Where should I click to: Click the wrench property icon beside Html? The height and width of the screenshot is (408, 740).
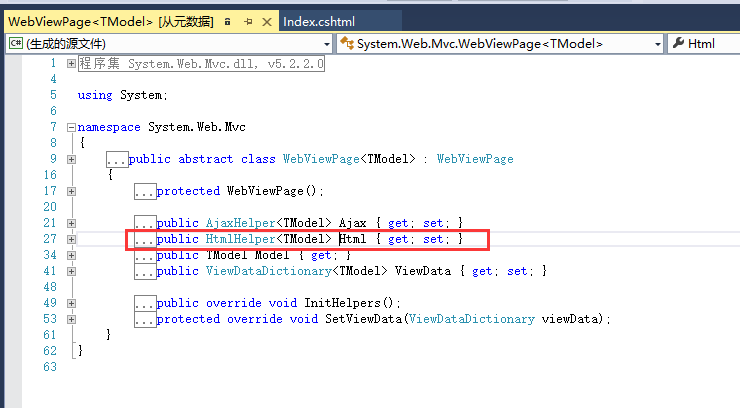(678, 43)
